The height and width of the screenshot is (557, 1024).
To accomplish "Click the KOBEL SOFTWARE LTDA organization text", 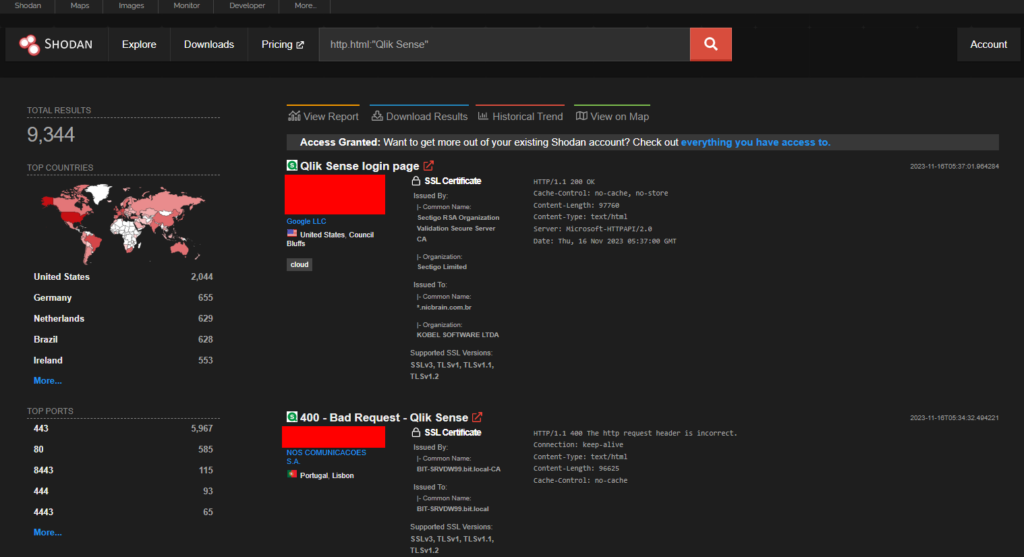I will [x=458, y=334].
